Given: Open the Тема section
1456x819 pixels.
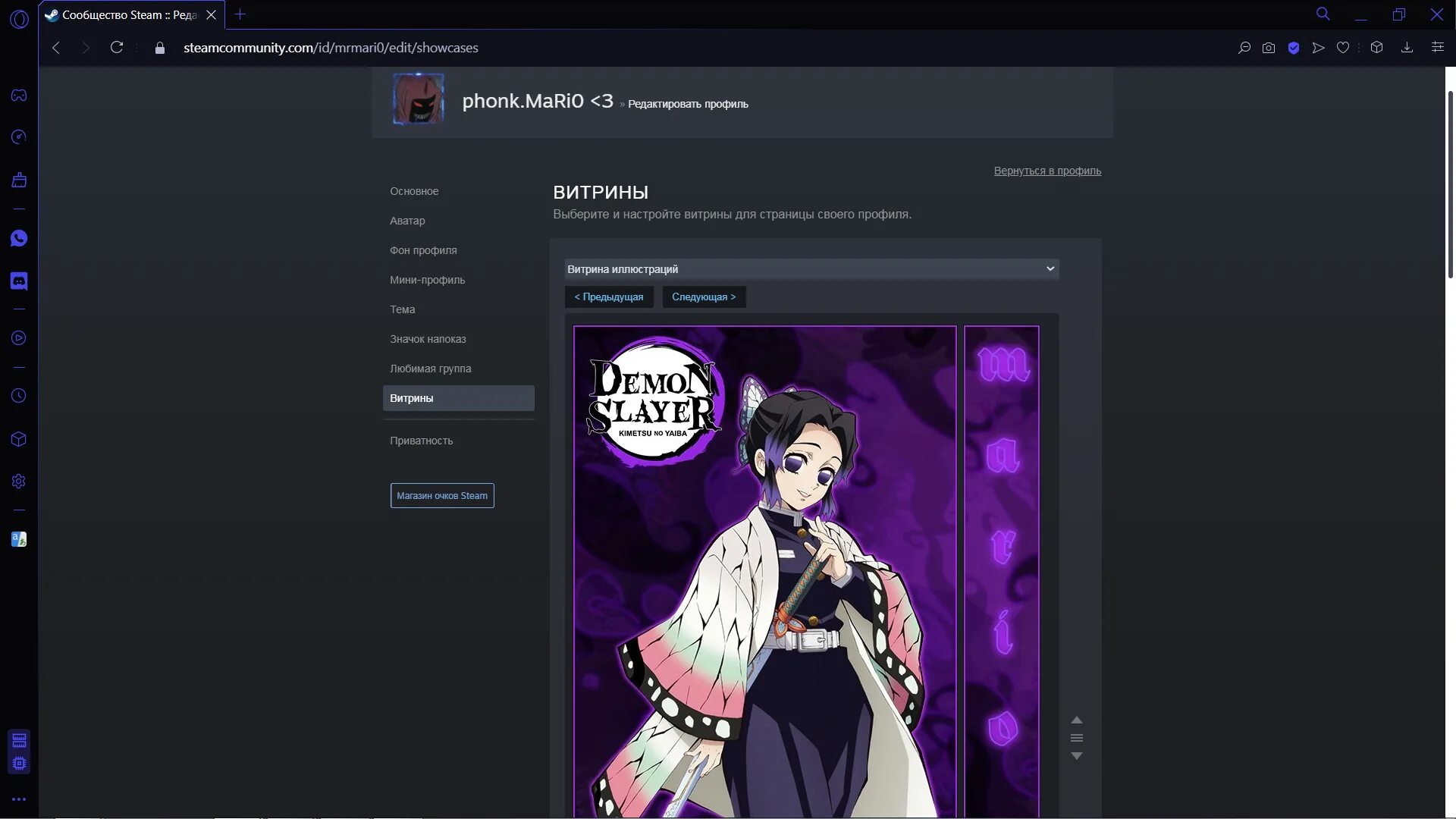Looking at the screenshot, I should coord(403,309).
